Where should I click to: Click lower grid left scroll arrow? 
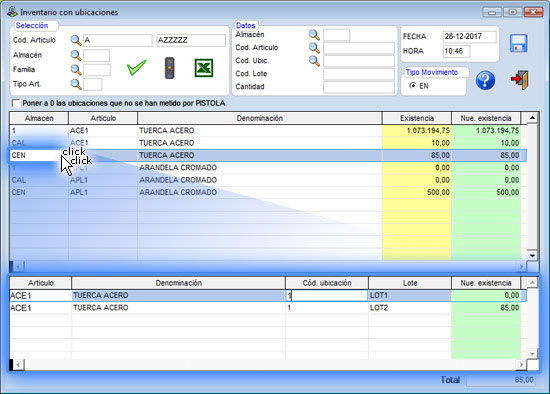click(18, 365)
